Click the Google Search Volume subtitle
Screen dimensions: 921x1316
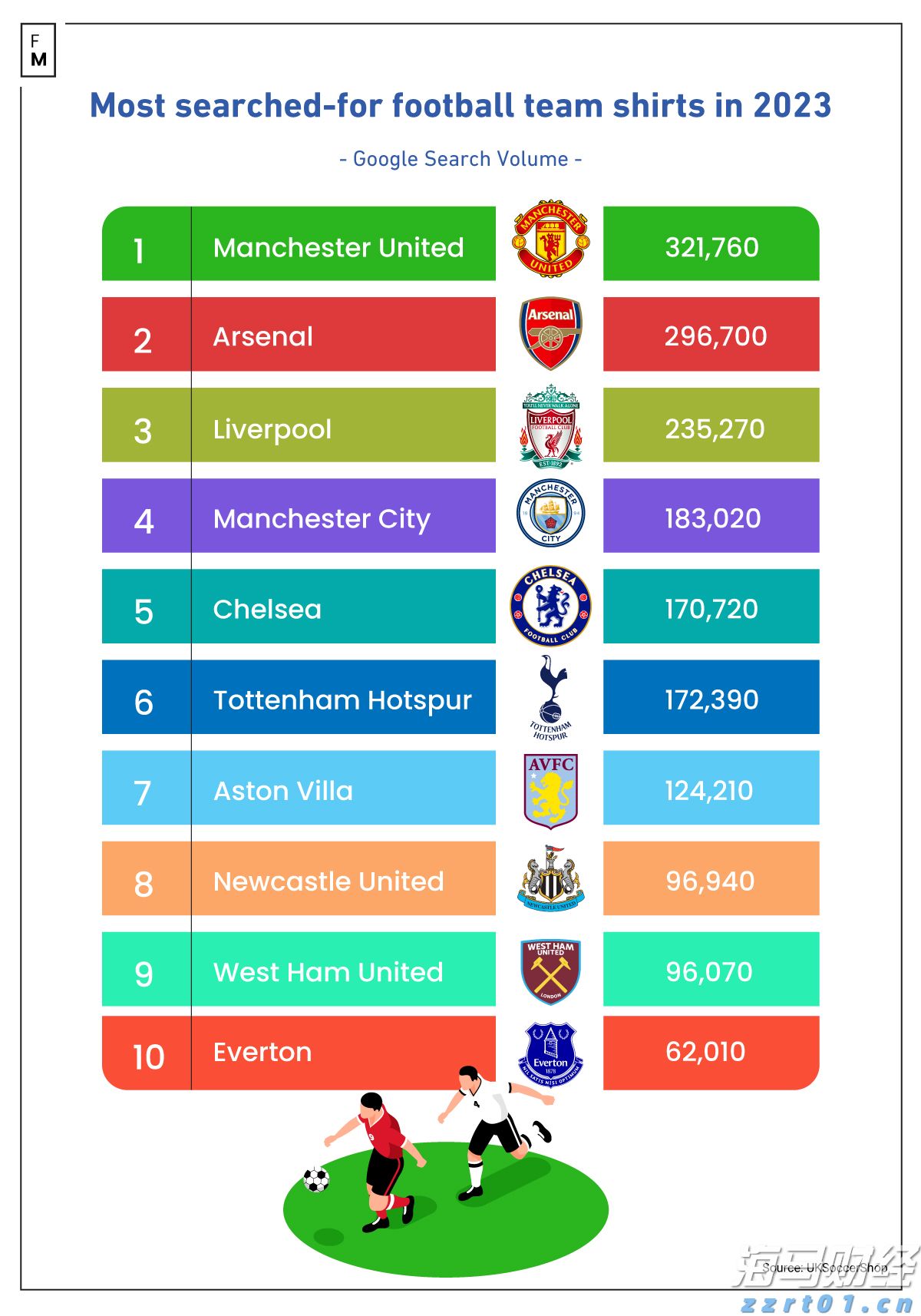pyautogui.click(x=460, y=159)
